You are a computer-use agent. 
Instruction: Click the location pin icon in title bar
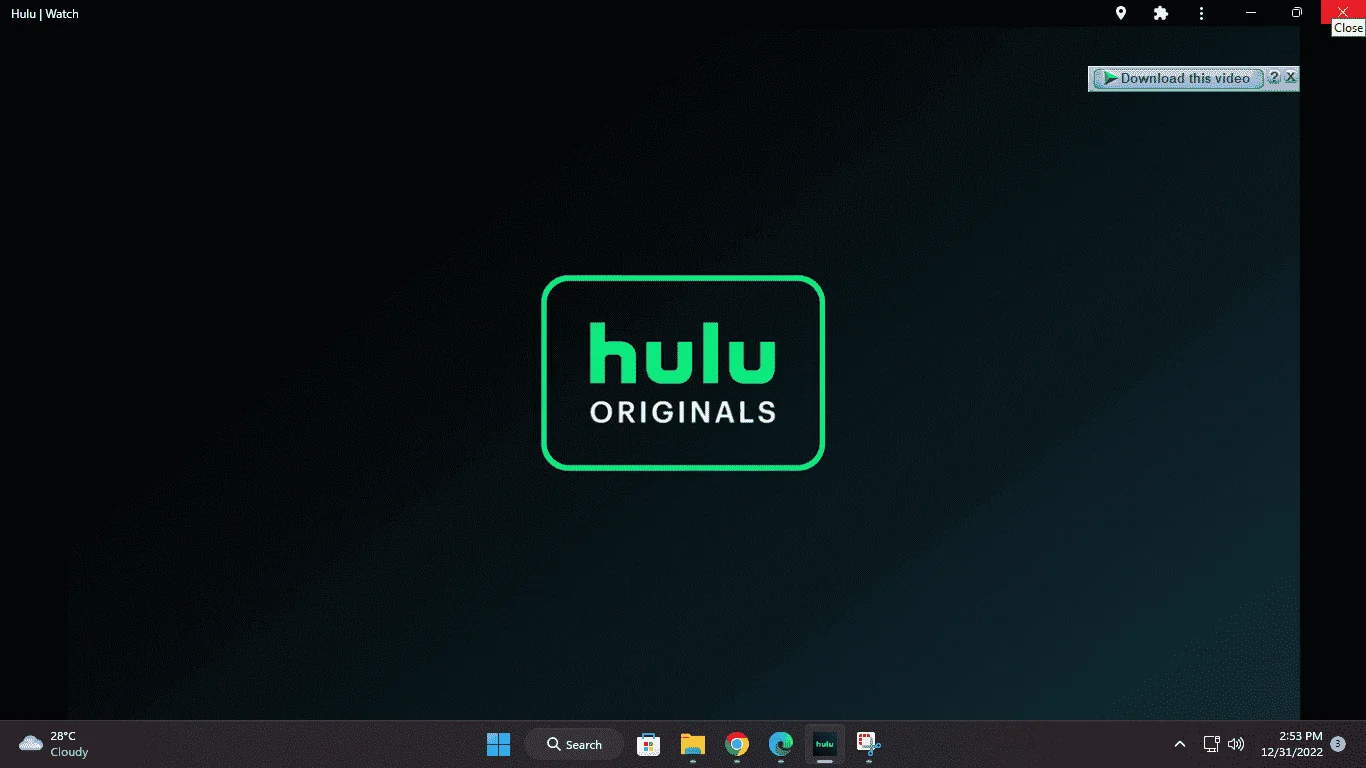click(x=1121, y=13)
